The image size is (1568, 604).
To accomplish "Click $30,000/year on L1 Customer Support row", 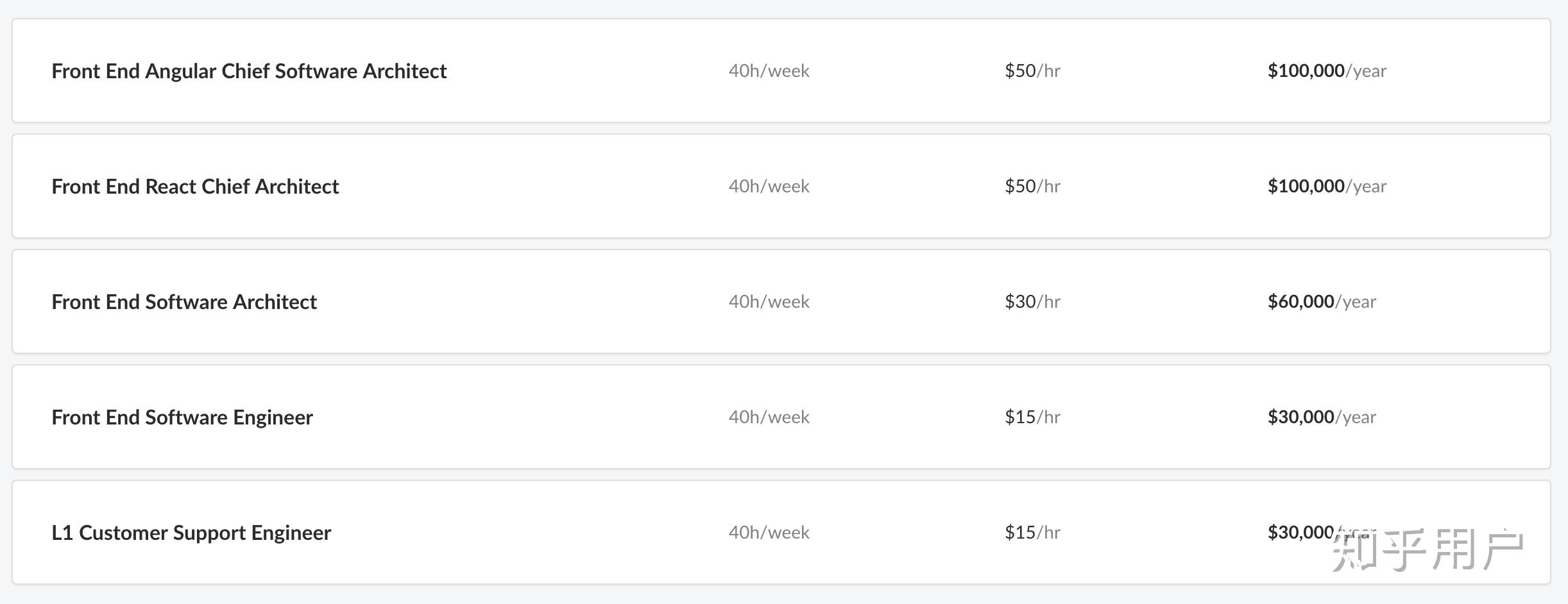I will (x=1302, y=532).
